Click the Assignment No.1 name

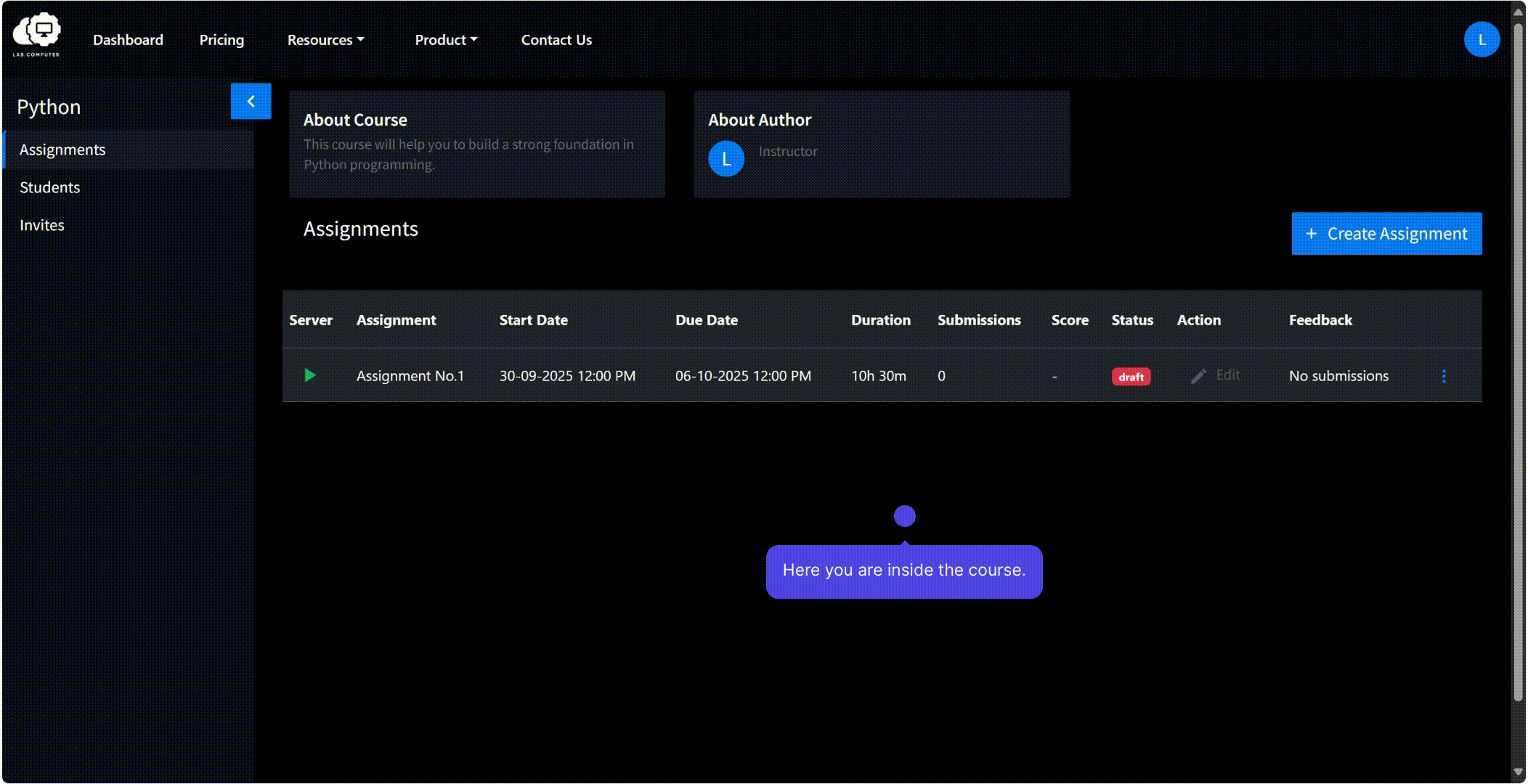[x=410, y=376]
